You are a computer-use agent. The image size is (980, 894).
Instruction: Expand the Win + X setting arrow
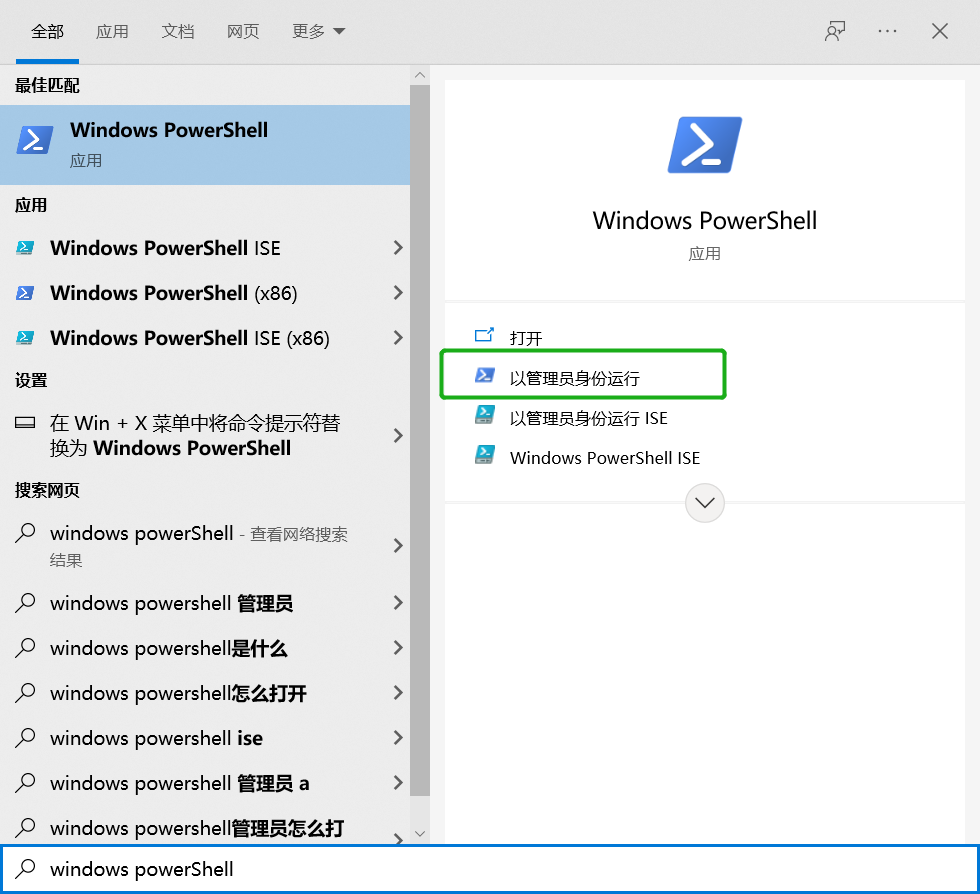(x=398, y=435)
